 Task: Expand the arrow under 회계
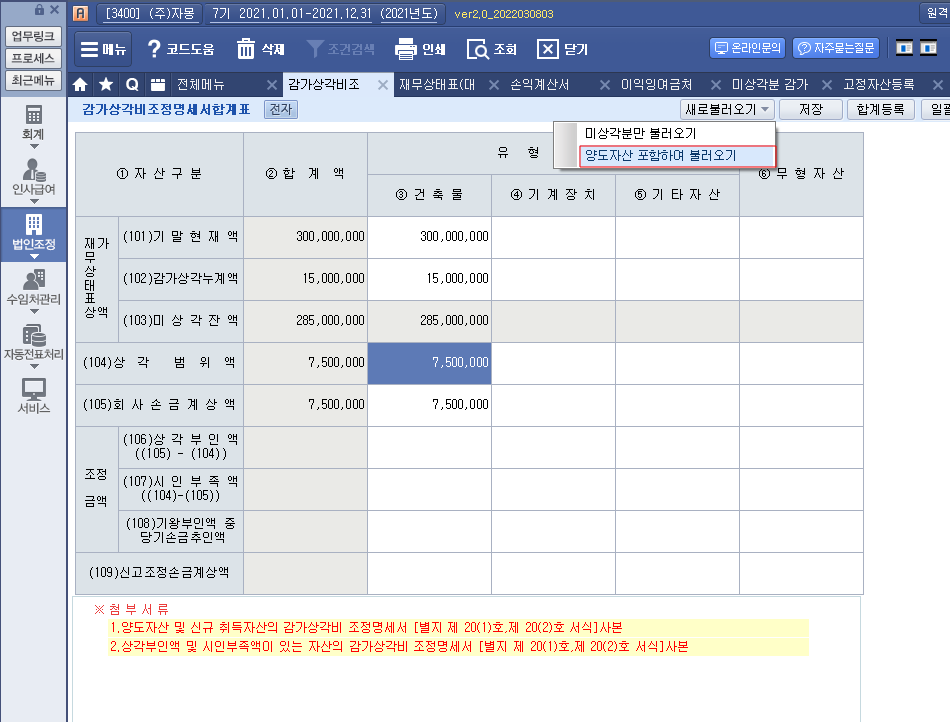coord(34,147)
